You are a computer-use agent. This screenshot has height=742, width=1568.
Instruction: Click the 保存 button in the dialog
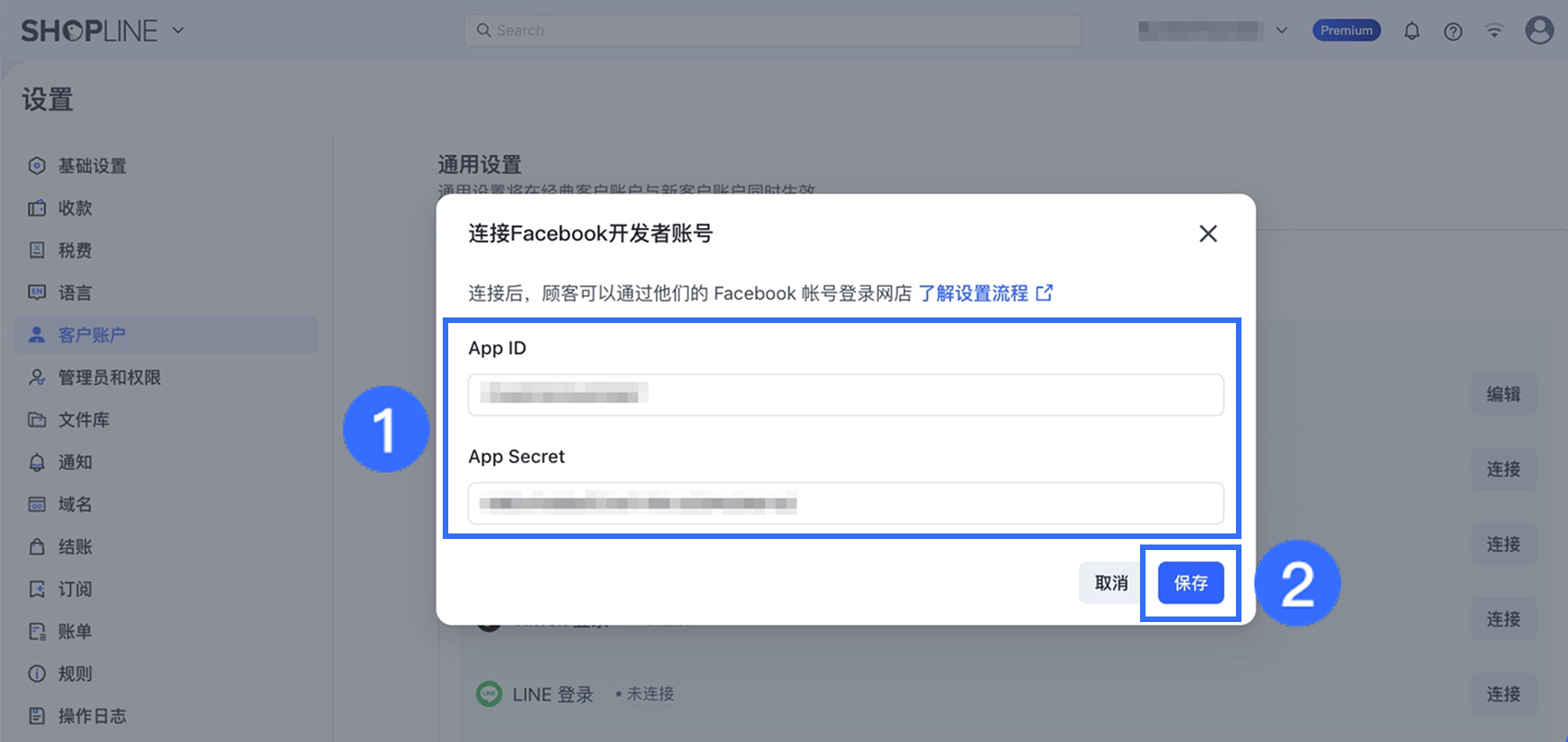[1191, 583]
